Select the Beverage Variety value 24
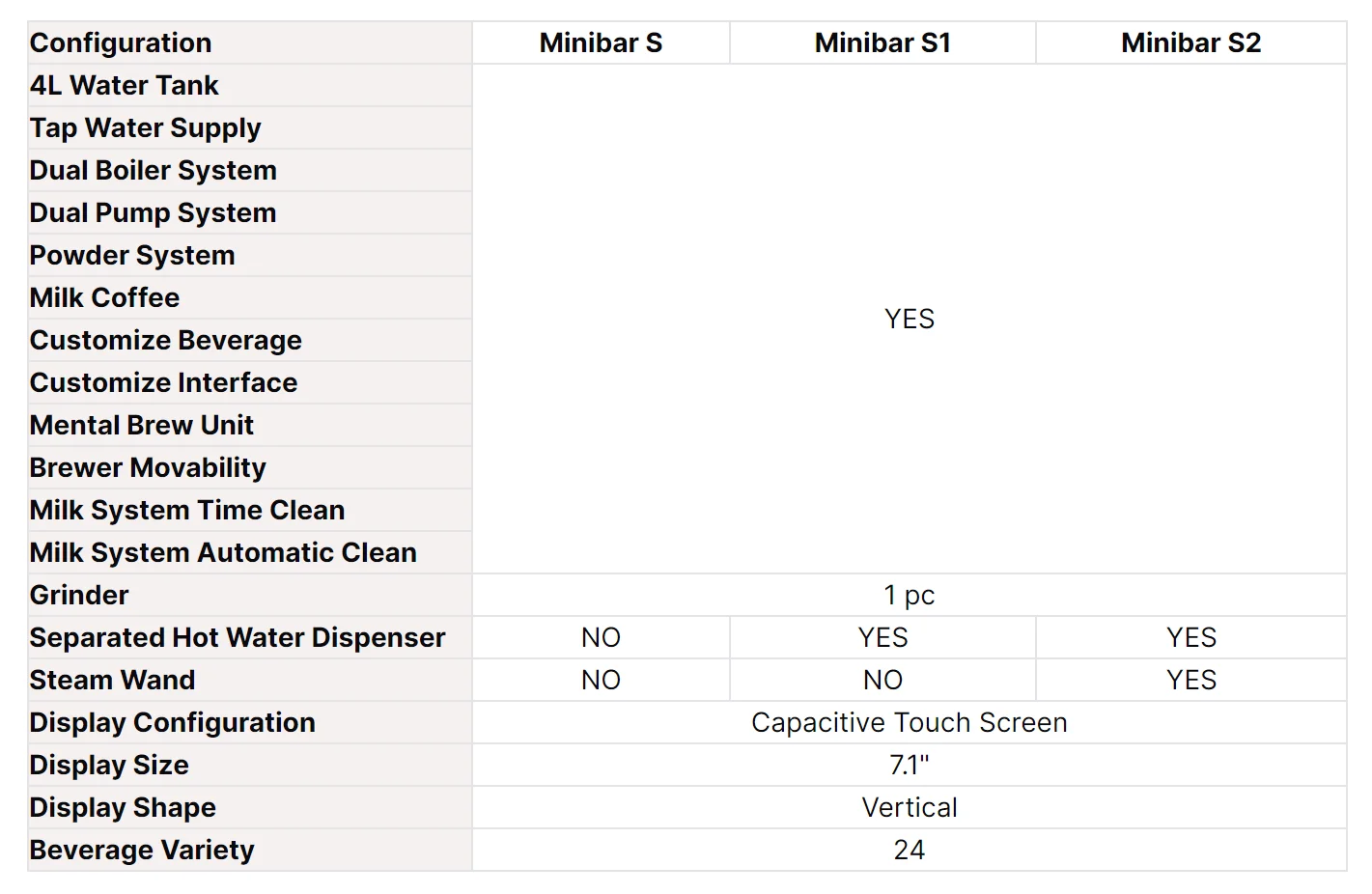 [x=909, y=851]
